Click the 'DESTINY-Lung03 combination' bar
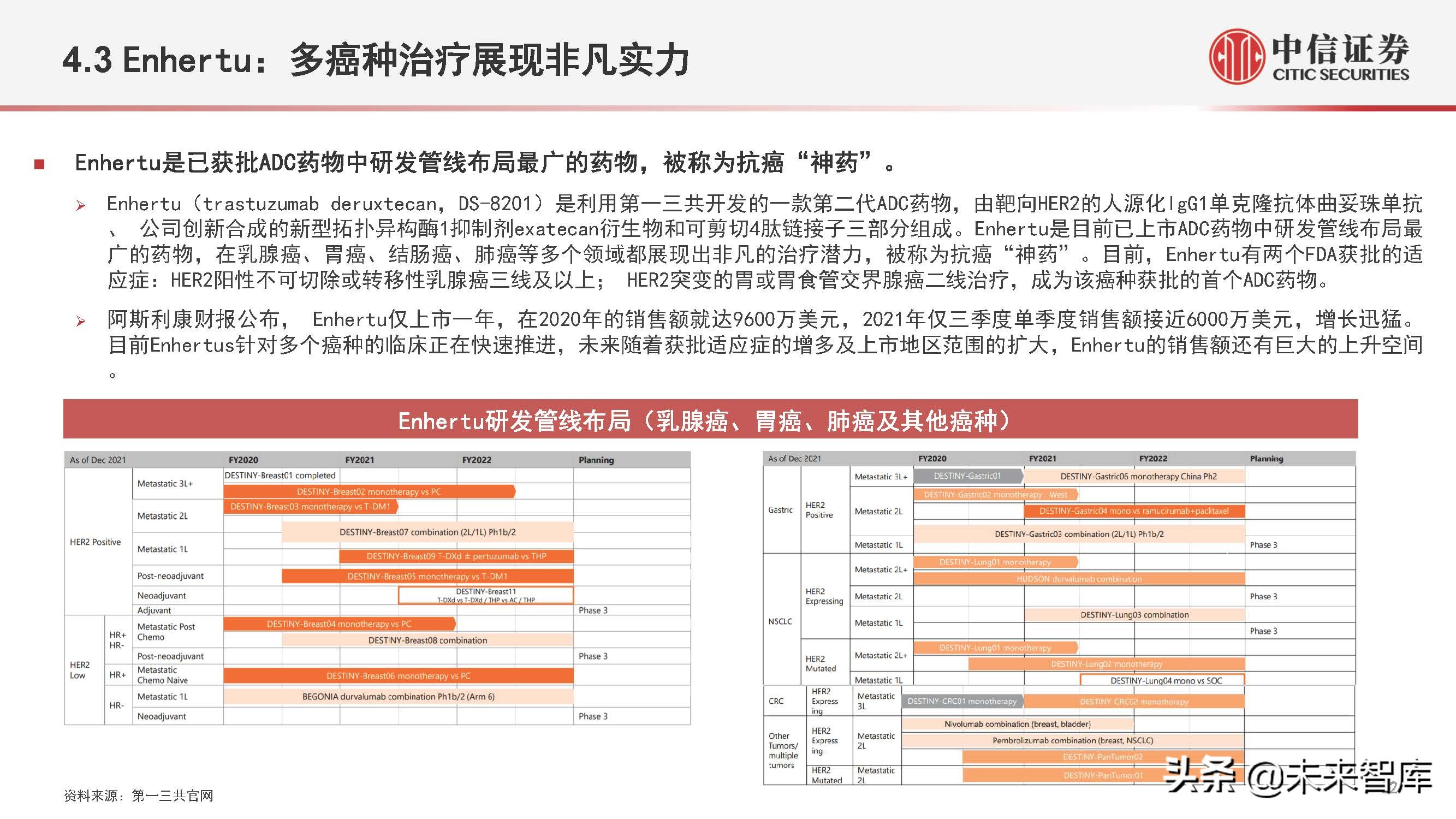The image size is (1456, 819). tap(1134, 615)
